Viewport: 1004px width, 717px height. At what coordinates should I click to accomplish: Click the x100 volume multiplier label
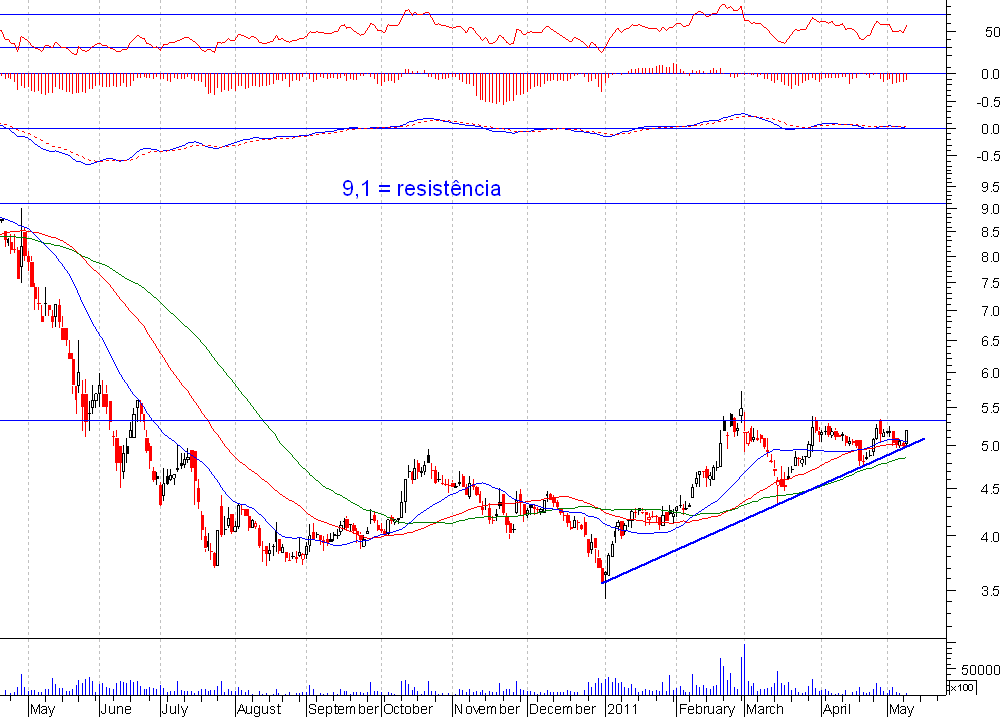(961, 688)
